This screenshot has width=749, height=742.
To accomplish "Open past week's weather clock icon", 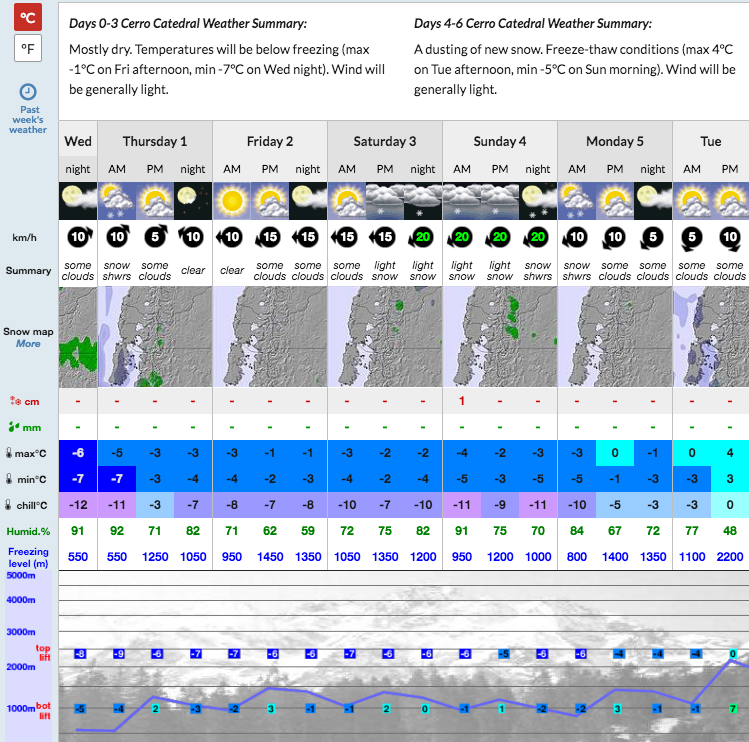I will (x=28, y=92).
